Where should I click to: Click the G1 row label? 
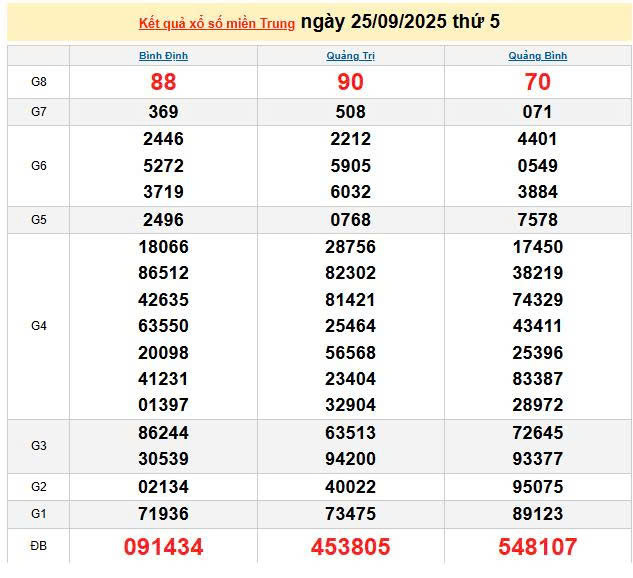point(39,514)
